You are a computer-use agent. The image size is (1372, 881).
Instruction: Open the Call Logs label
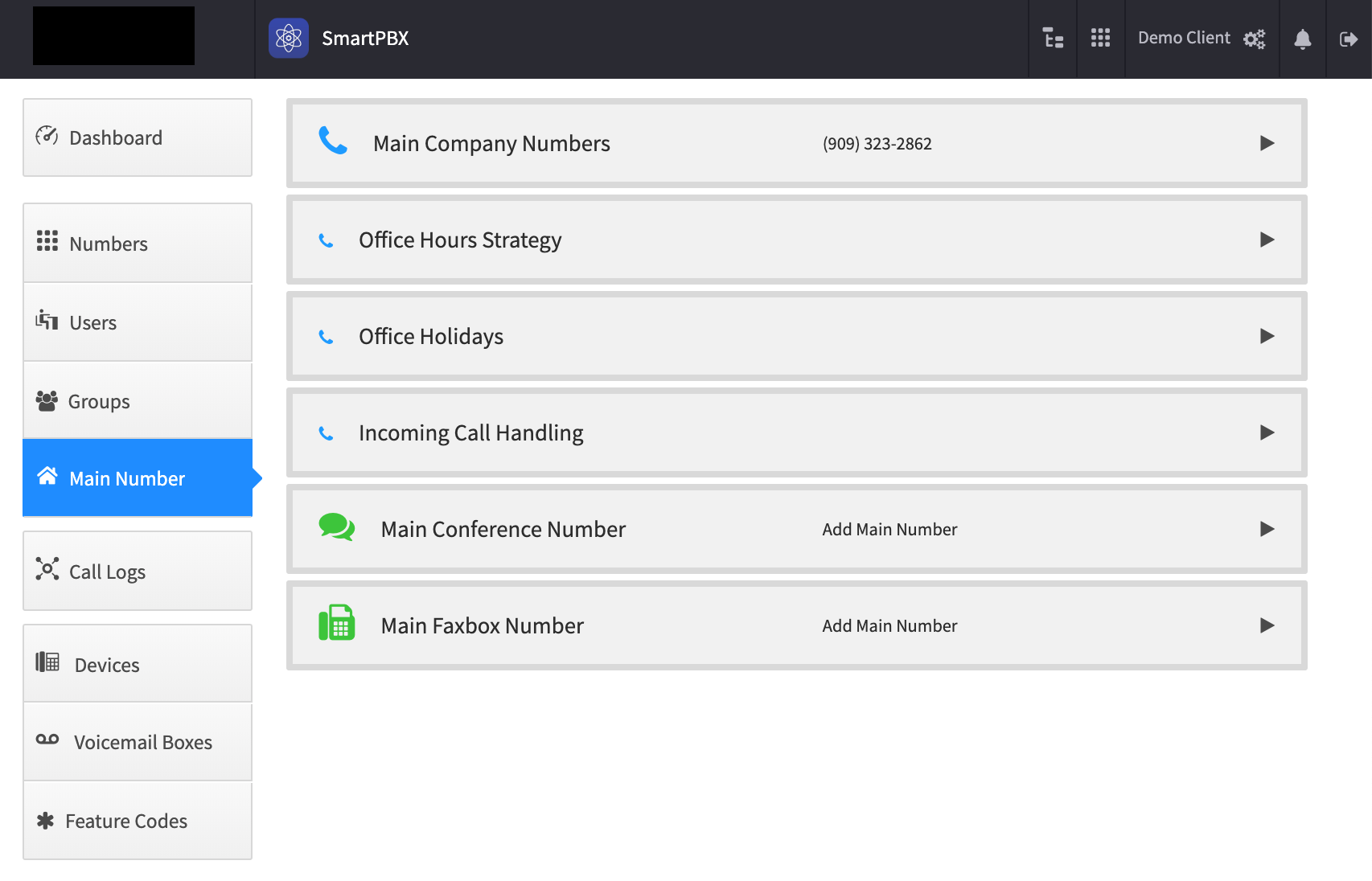108,572
